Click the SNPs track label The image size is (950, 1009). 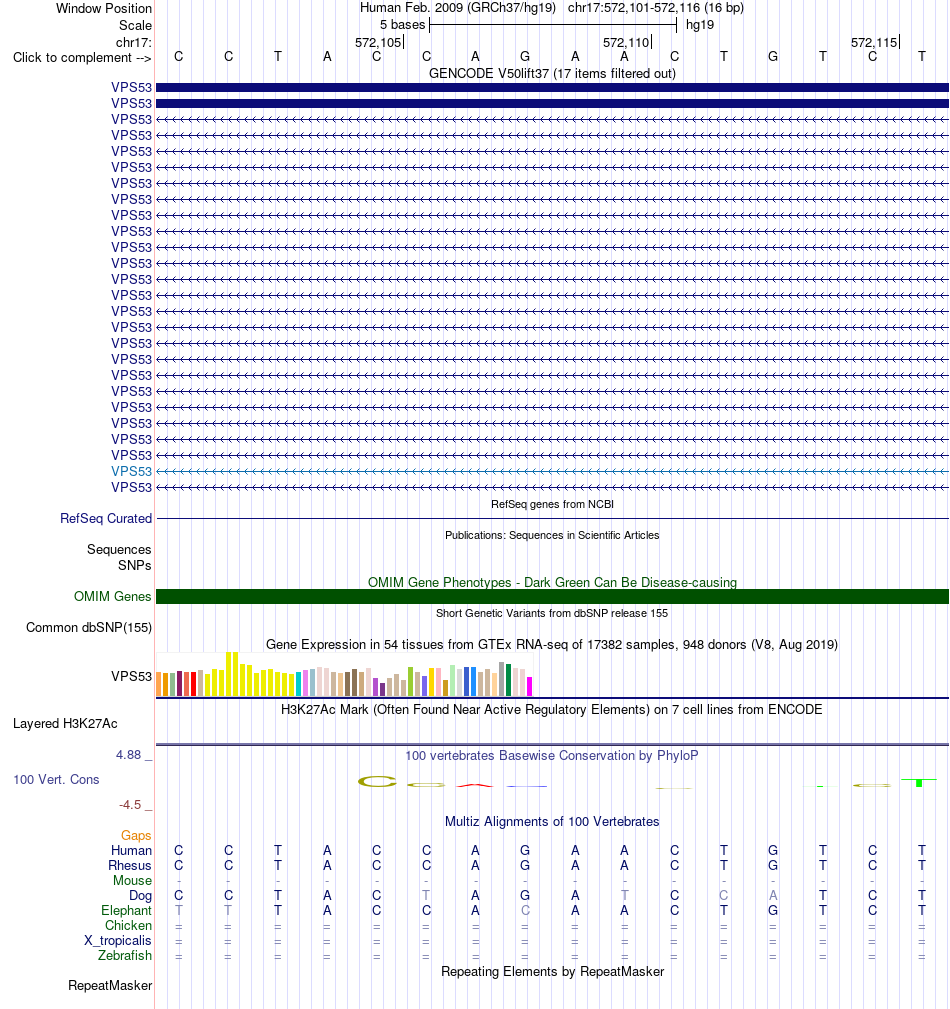click(x=135, y=565)
